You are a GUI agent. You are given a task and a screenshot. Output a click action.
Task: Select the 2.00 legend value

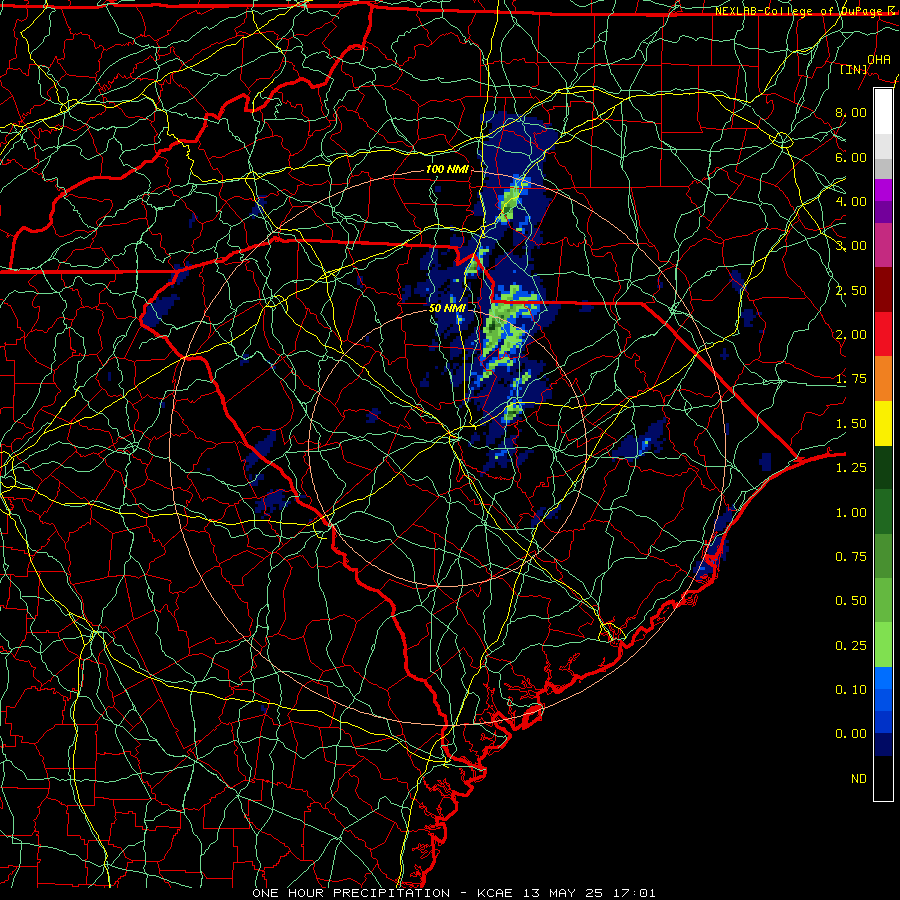(851, 335)
